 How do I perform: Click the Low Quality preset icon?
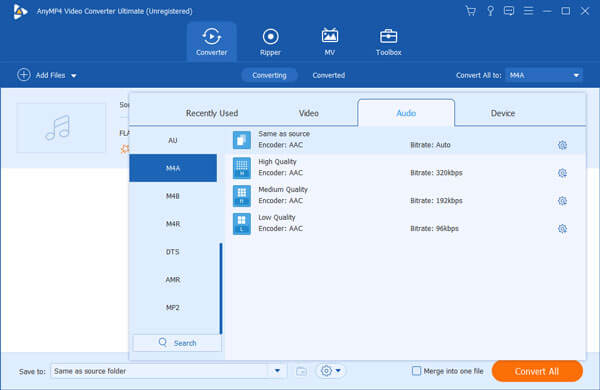(242, 224)
